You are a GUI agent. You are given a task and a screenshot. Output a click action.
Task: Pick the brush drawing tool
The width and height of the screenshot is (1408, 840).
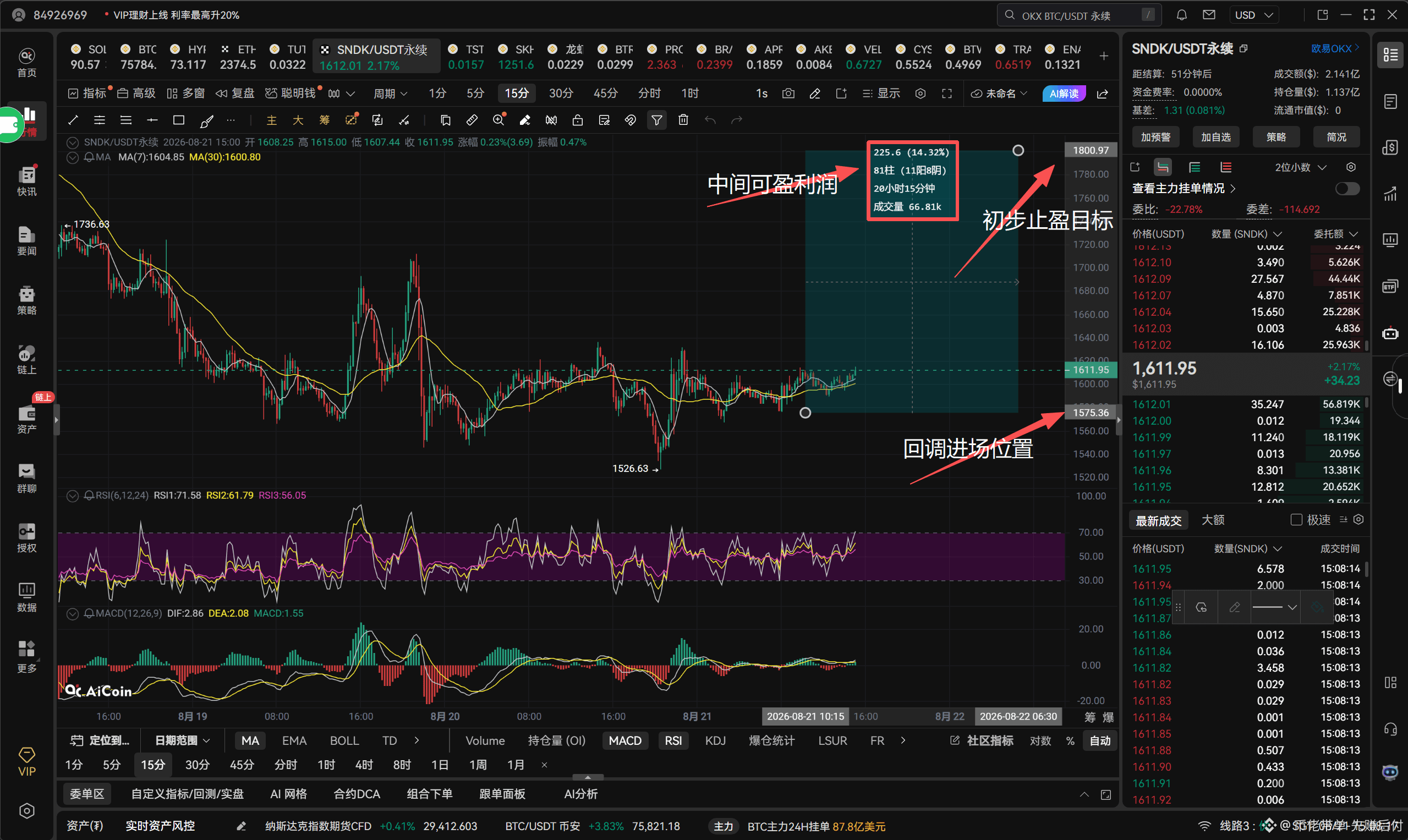point(207,120)
